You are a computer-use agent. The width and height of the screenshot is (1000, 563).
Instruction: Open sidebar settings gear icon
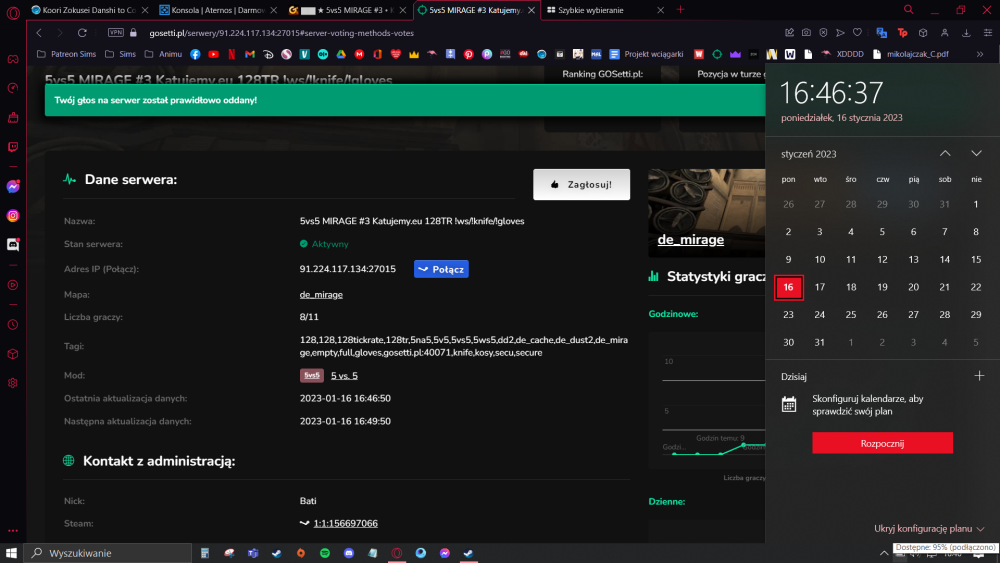click(13, 383)
